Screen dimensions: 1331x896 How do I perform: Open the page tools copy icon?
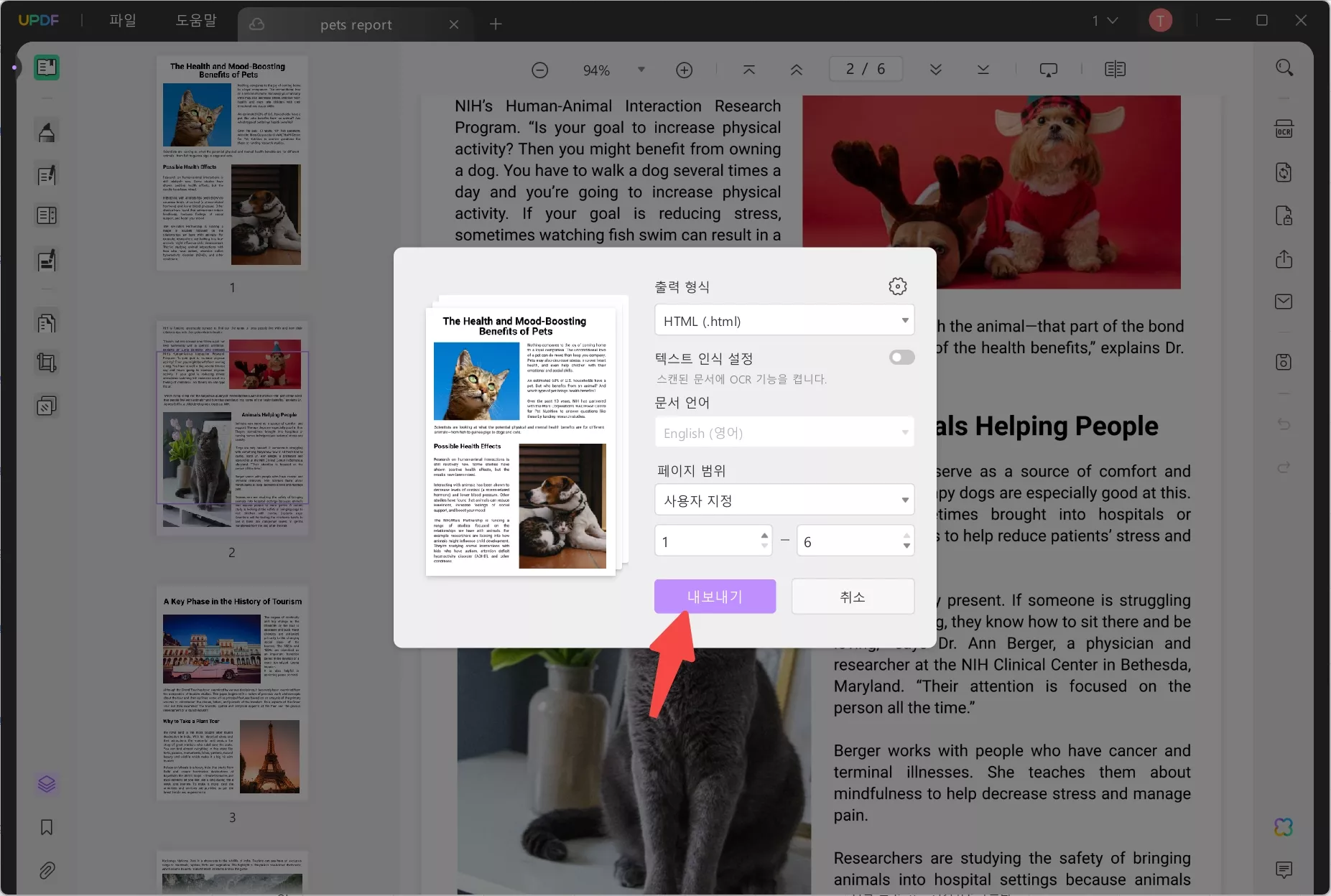(x=47, y=323)
